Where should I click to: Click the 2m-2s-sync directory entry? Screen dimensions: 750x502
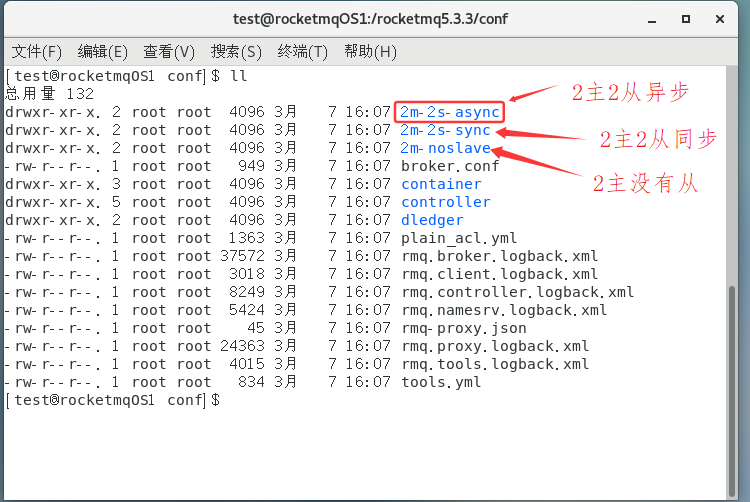coord(445,130)
